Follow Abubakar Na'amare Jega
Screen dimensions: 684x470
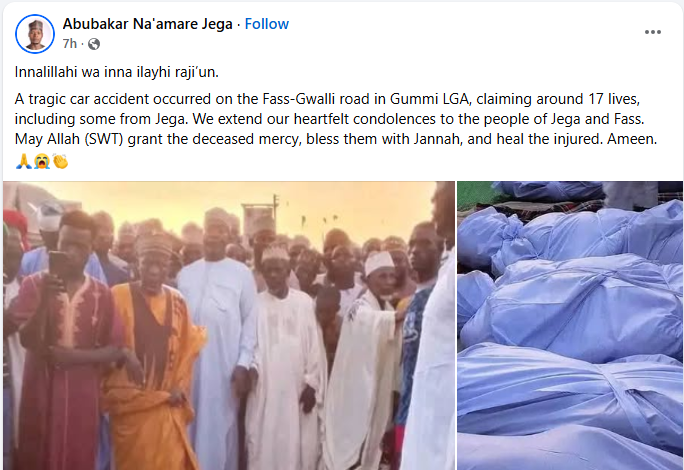267,24
